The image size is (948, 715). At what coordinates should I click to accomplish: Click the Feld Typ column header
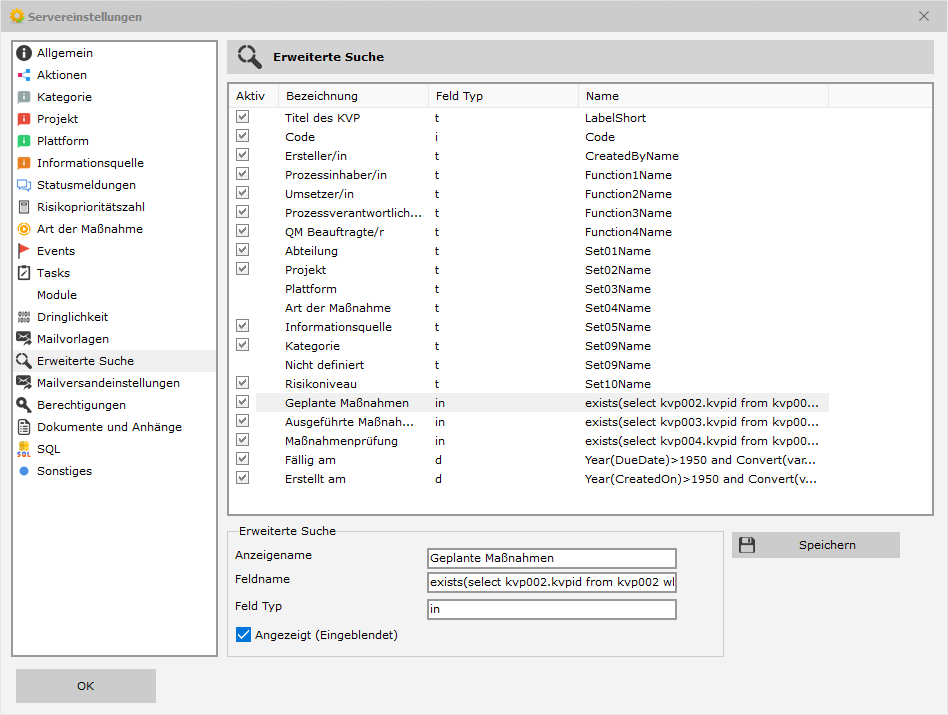click(x=503, y=96)
